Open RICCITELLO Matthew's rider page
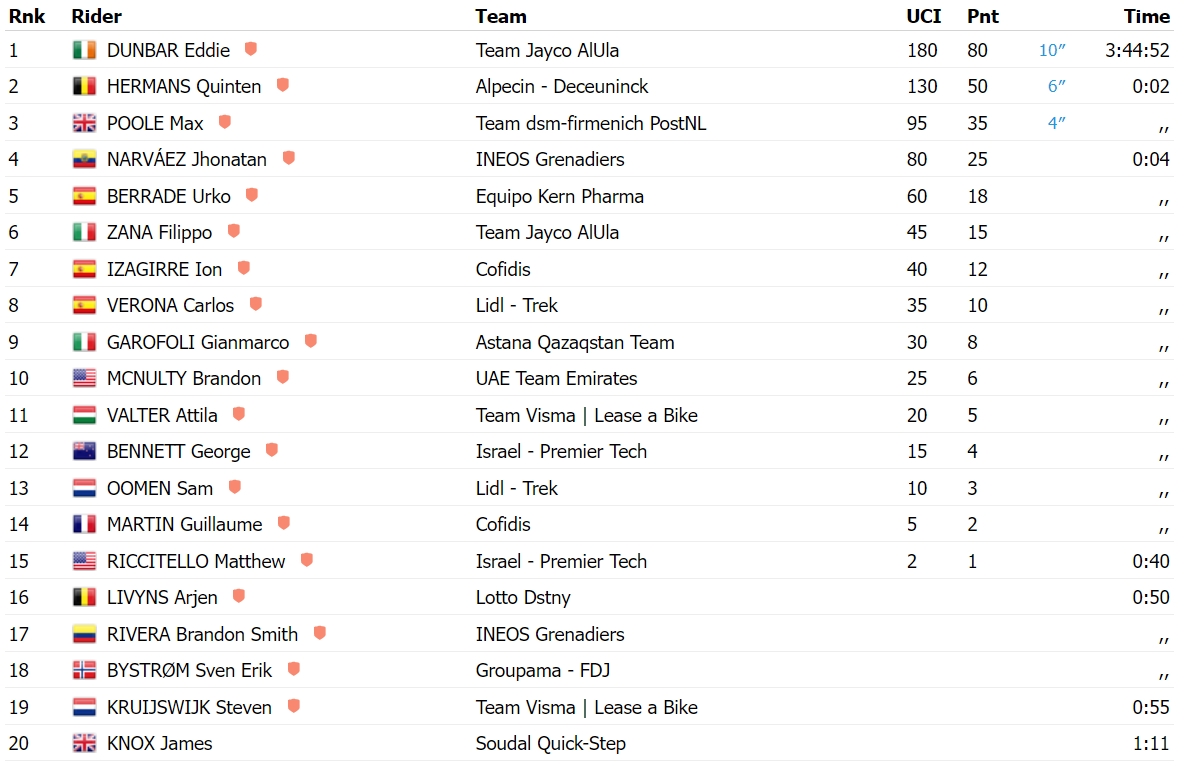This screenshot has width=1184, height=766. [x=196, y=561]
